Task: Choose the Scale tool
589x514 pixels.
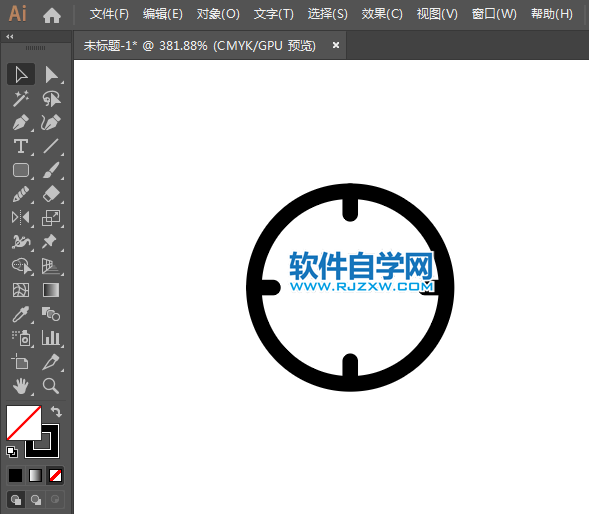Action: (x=51, y=218)
